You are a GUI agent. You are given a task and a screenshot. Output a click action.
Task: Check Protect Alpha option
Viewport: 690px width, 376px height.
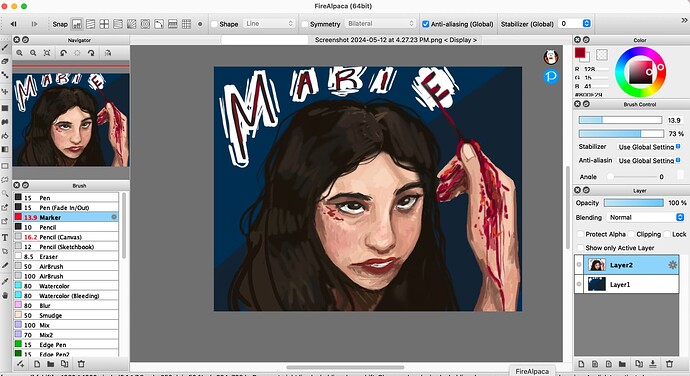(x=580, y=234)
